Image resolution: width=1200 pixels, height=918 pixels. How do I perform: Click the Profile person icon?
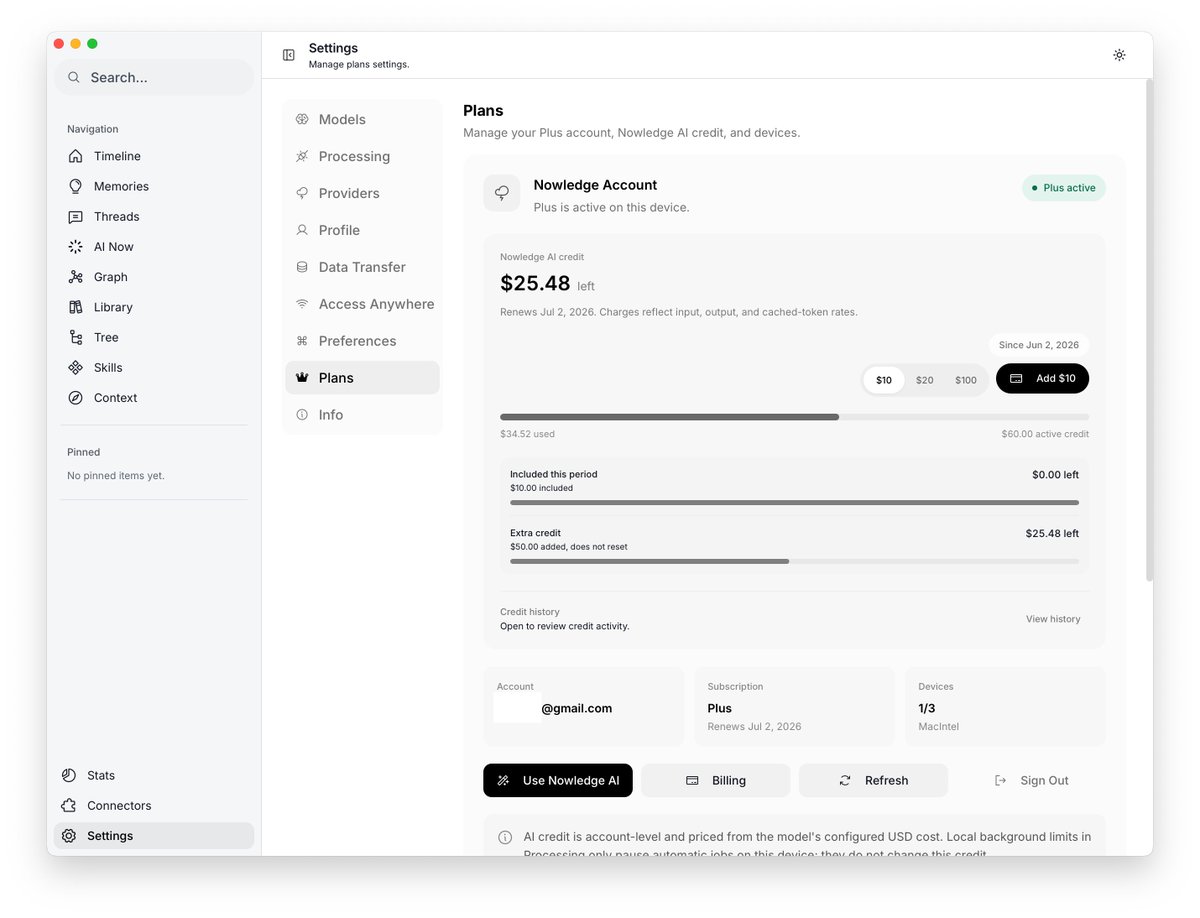[x=302, y=230]
